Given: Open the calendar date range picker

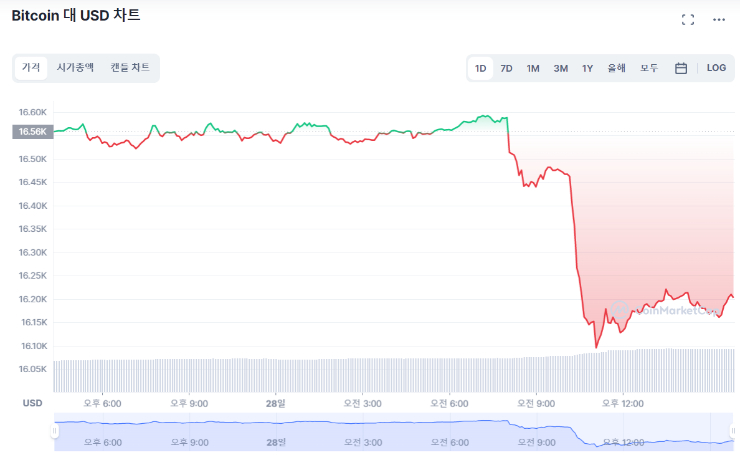Looking at the screenshot, I should 681,68.
